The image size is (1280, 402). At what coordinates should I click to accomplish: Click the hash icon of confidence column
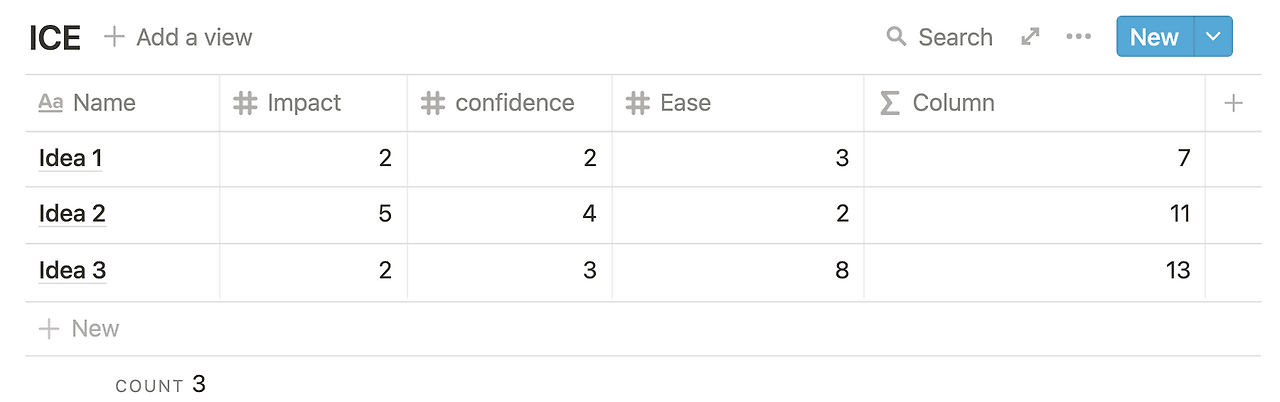(432, 103)
